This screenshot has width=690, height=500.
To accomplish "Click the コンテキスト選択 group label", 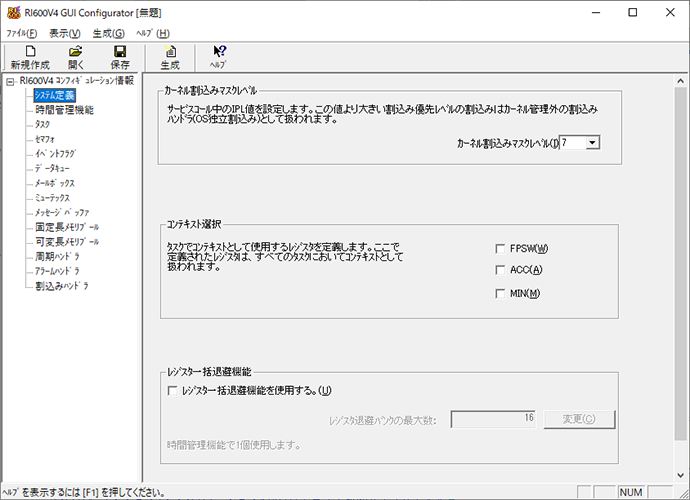I will pos(194,224).
